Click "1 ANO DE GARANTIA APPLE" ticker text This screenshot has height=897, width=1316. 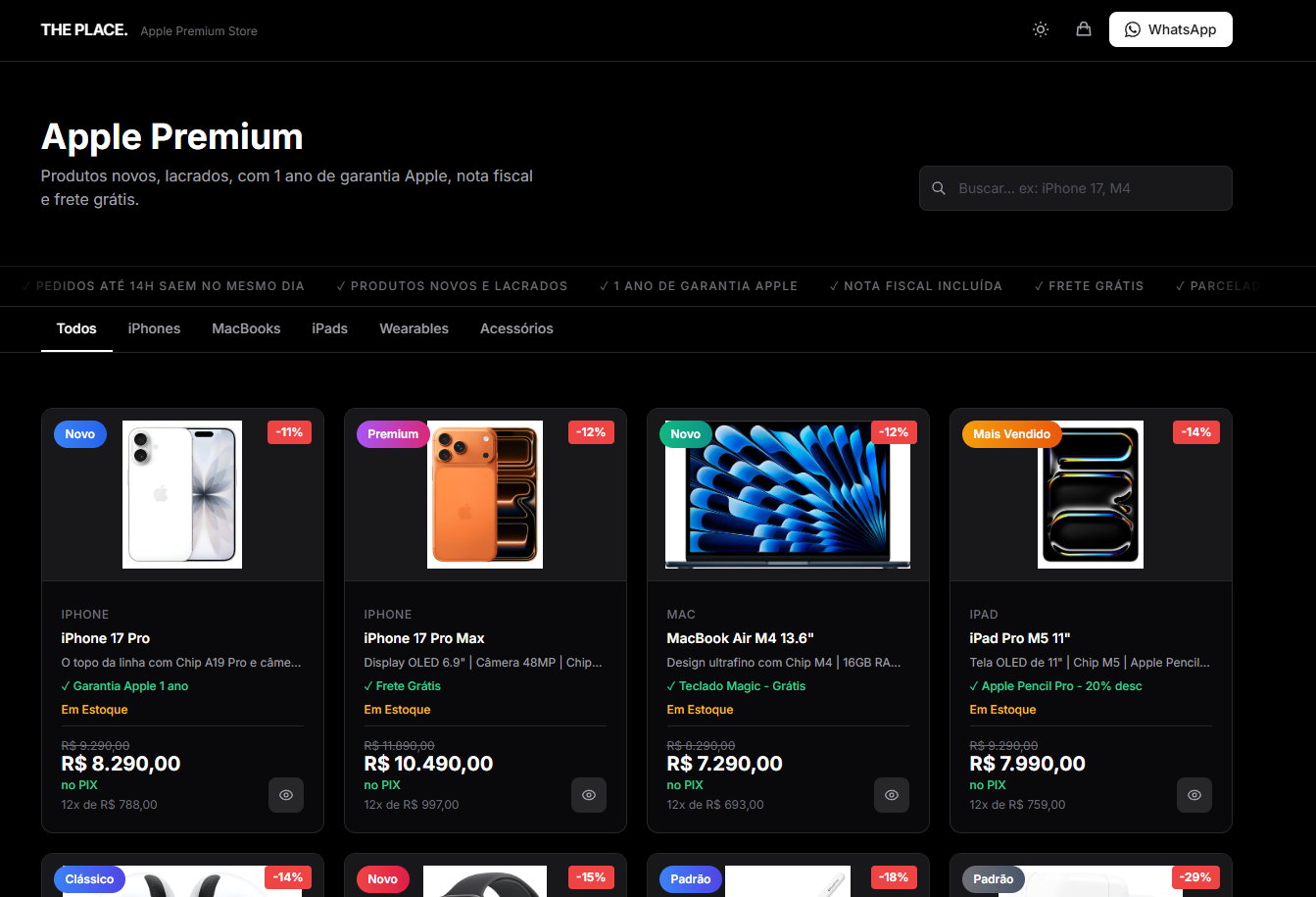706,286
